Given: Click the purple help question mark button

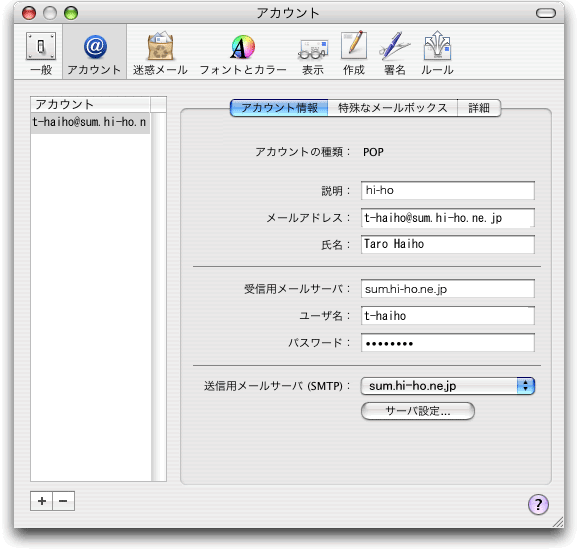Looking at the screenshot, I should coord(538,504).
